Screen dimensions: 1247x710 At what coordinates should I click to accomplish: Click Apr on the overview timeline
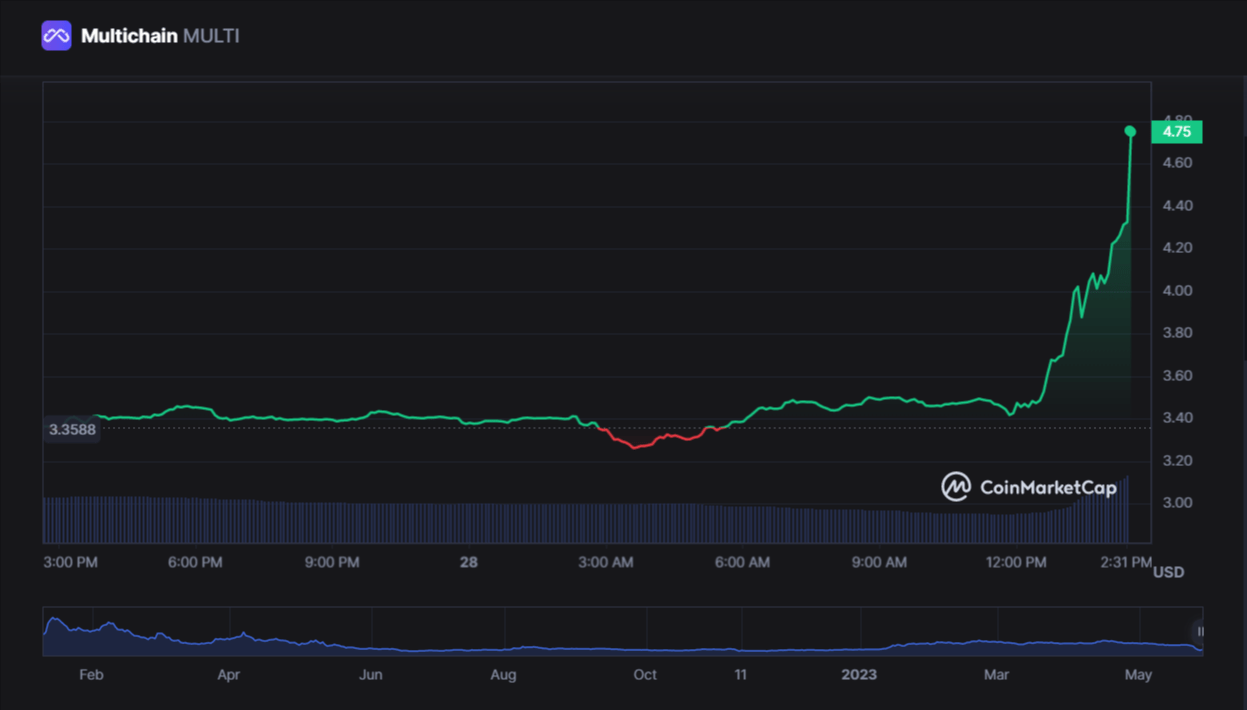228,675
